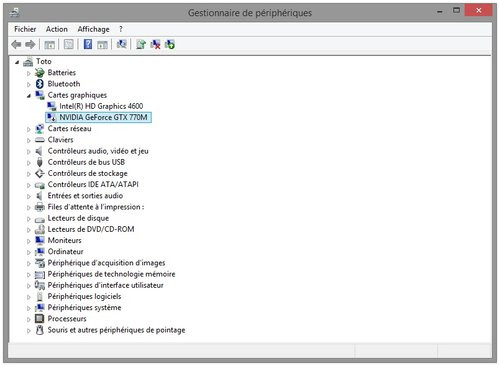Click the show/hide console tree toolbar icon
Image resolution: width=500 pixels, height=366 pixels.
coord(49,44)
